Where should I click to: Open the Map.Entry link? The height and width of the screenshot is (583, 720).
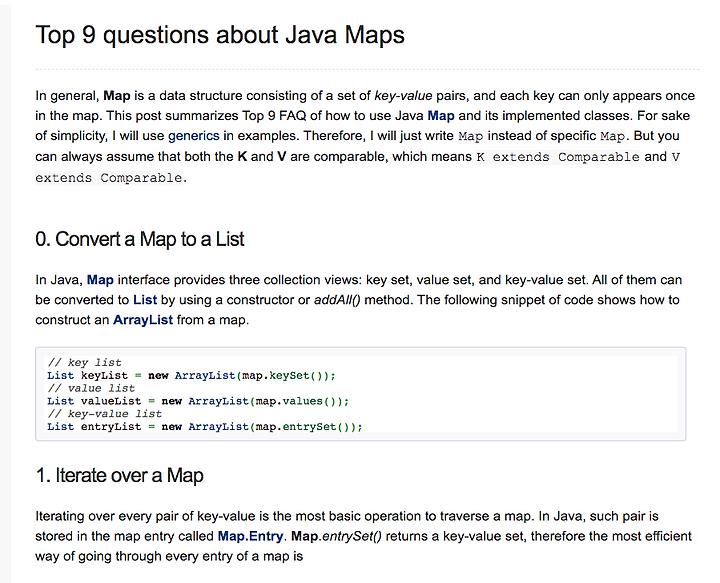250,536
